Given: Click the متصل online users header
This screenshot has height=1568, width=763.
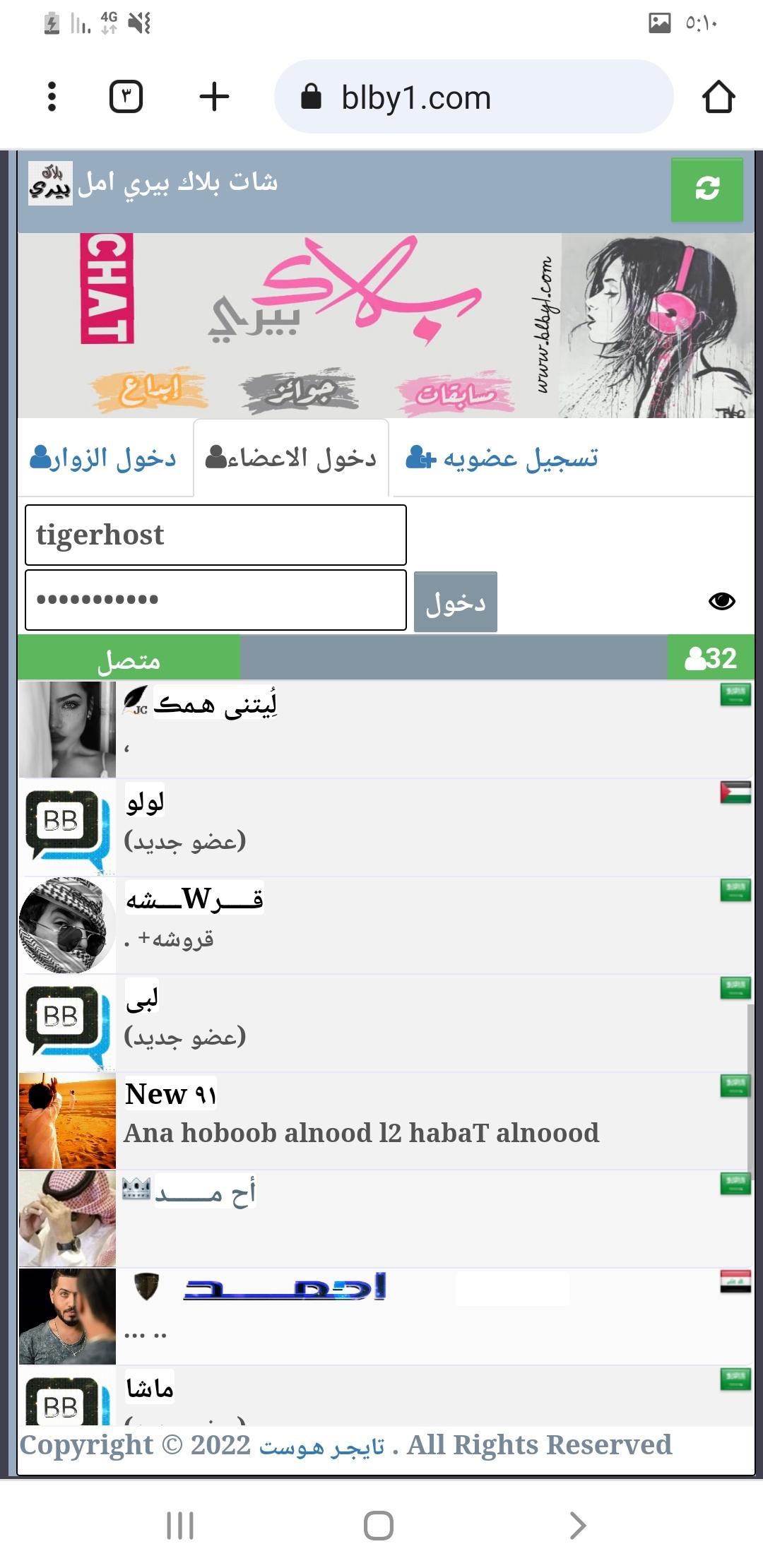Looking at the screenshot, I should 129,658.
